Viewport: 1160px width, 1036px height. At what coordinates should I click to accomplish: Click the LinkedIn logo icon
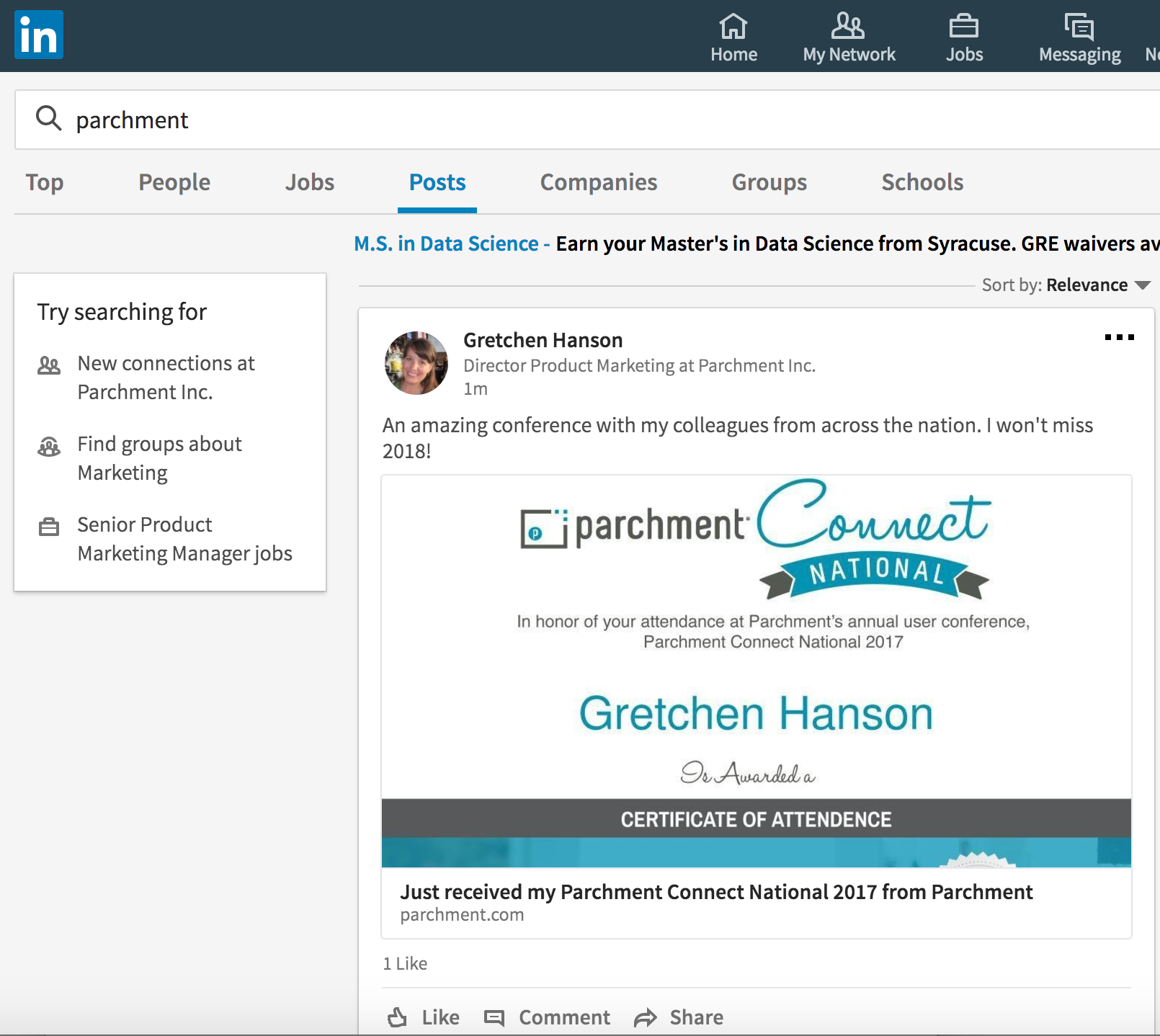point(39,35)
